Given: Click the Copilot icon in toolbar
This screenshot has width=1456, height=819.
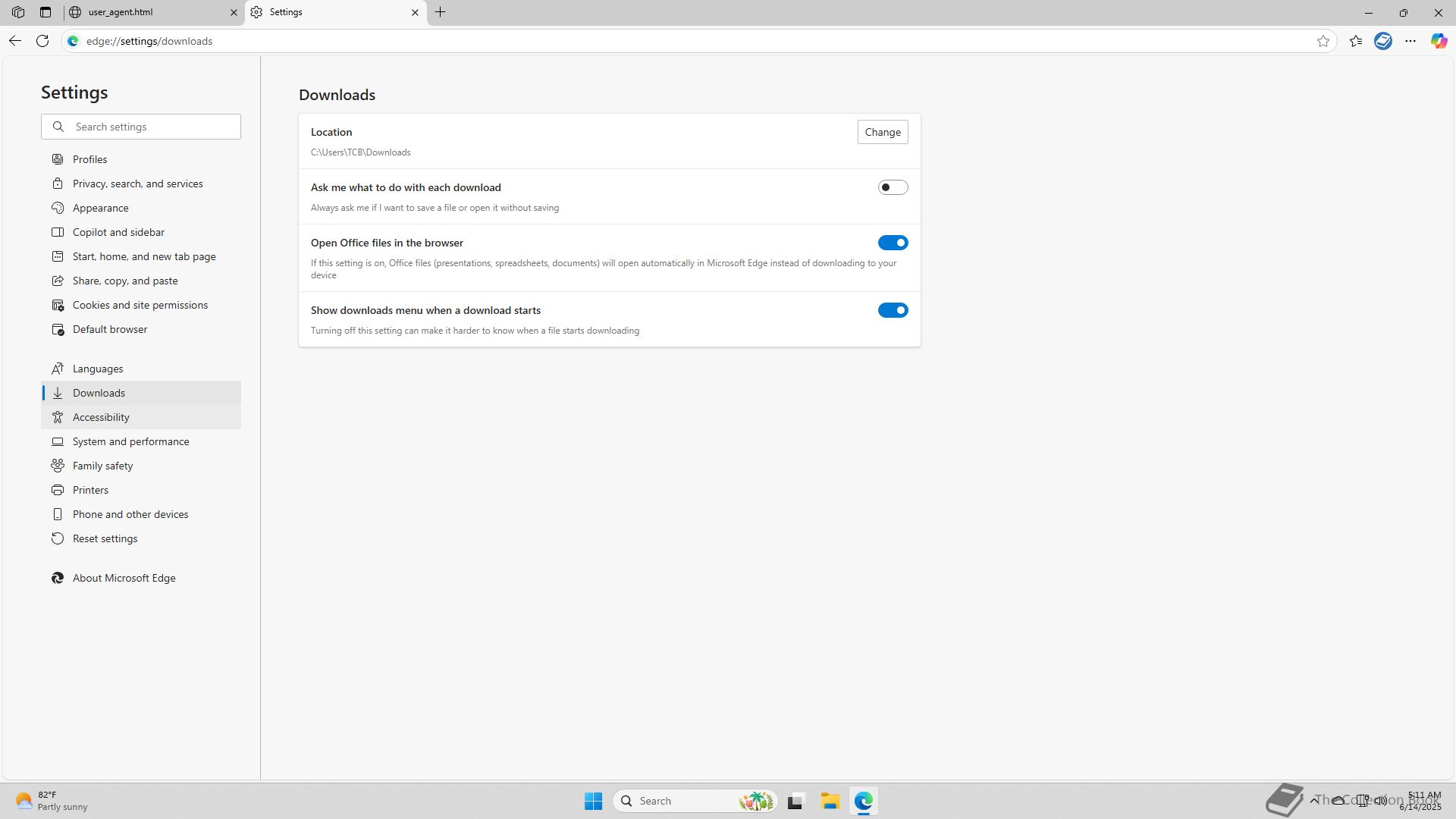Looking at the screenshot, I should pos(1439,41).
